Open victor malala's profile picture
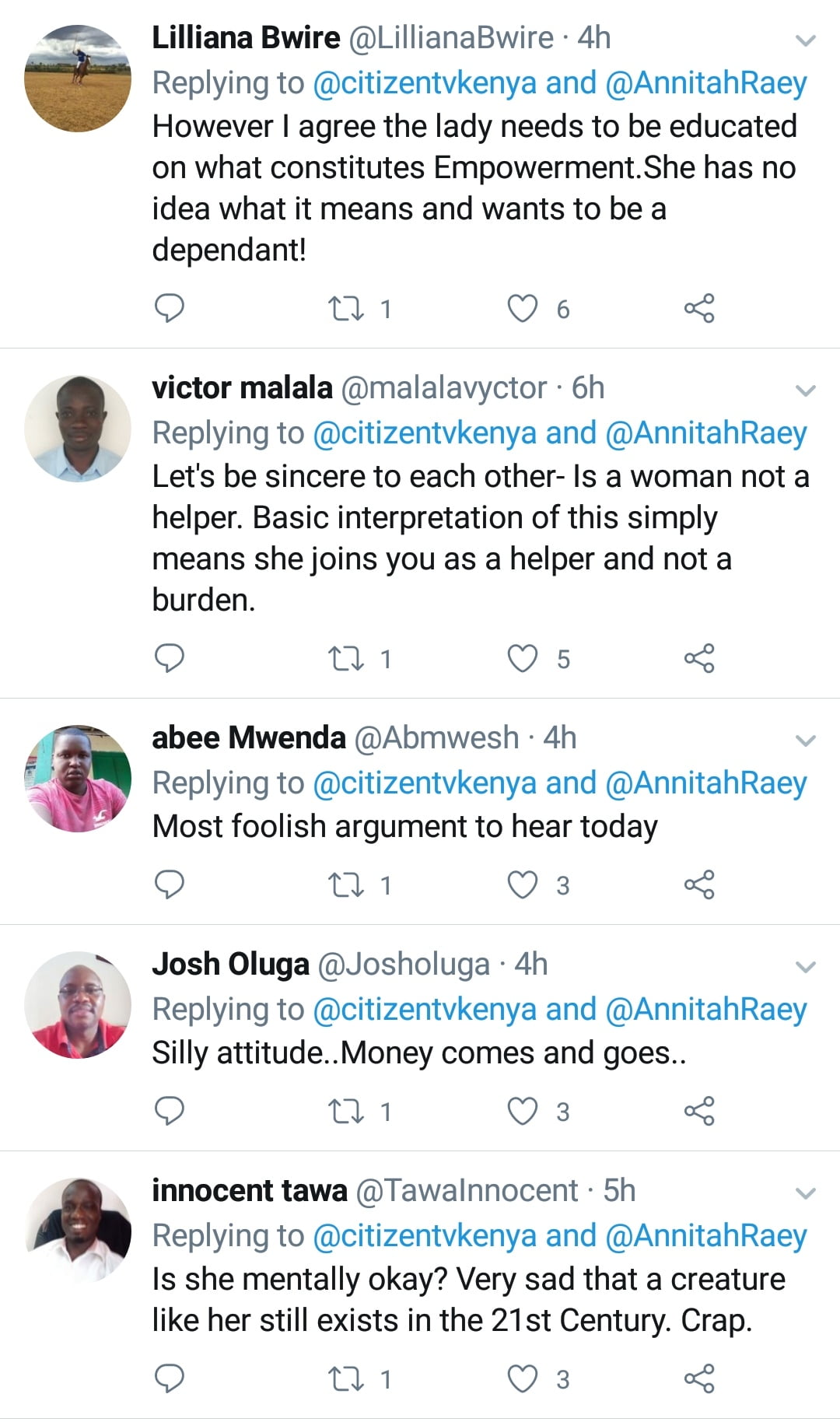The height and width of the screenshot is (1422, 840). click(78, 429)
